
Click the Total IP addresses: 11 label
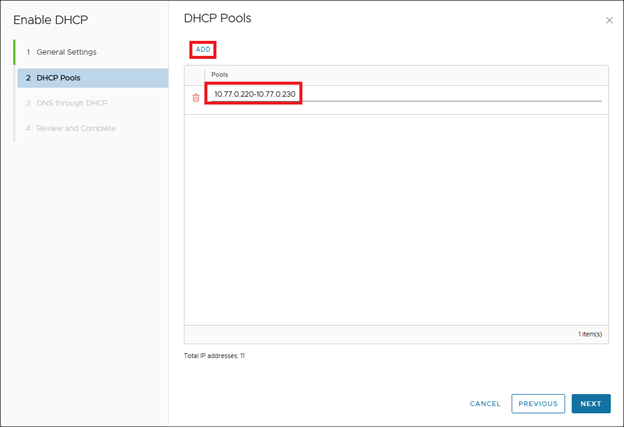215,356
